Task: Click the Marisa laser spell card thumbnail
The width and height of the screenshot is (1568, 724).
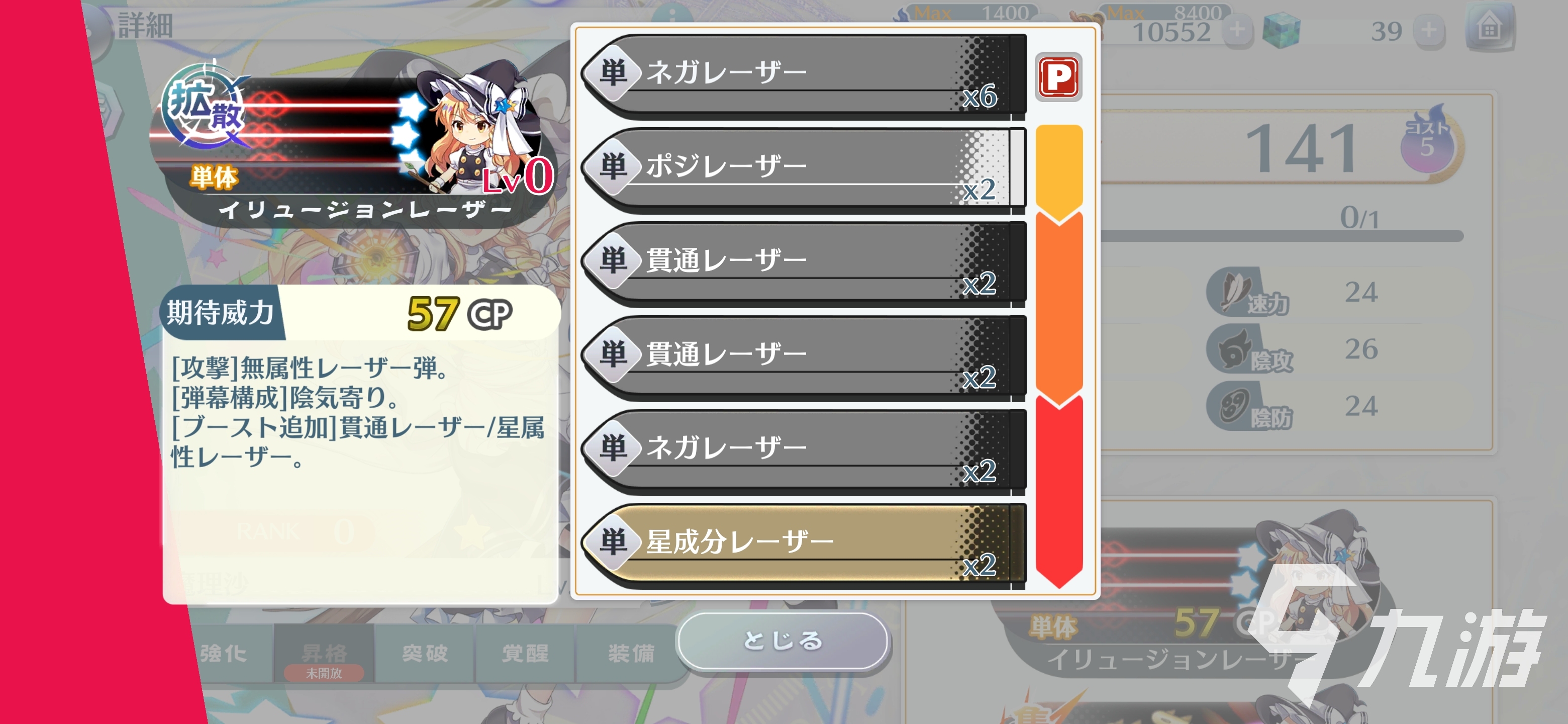Action: pos(352,144)
